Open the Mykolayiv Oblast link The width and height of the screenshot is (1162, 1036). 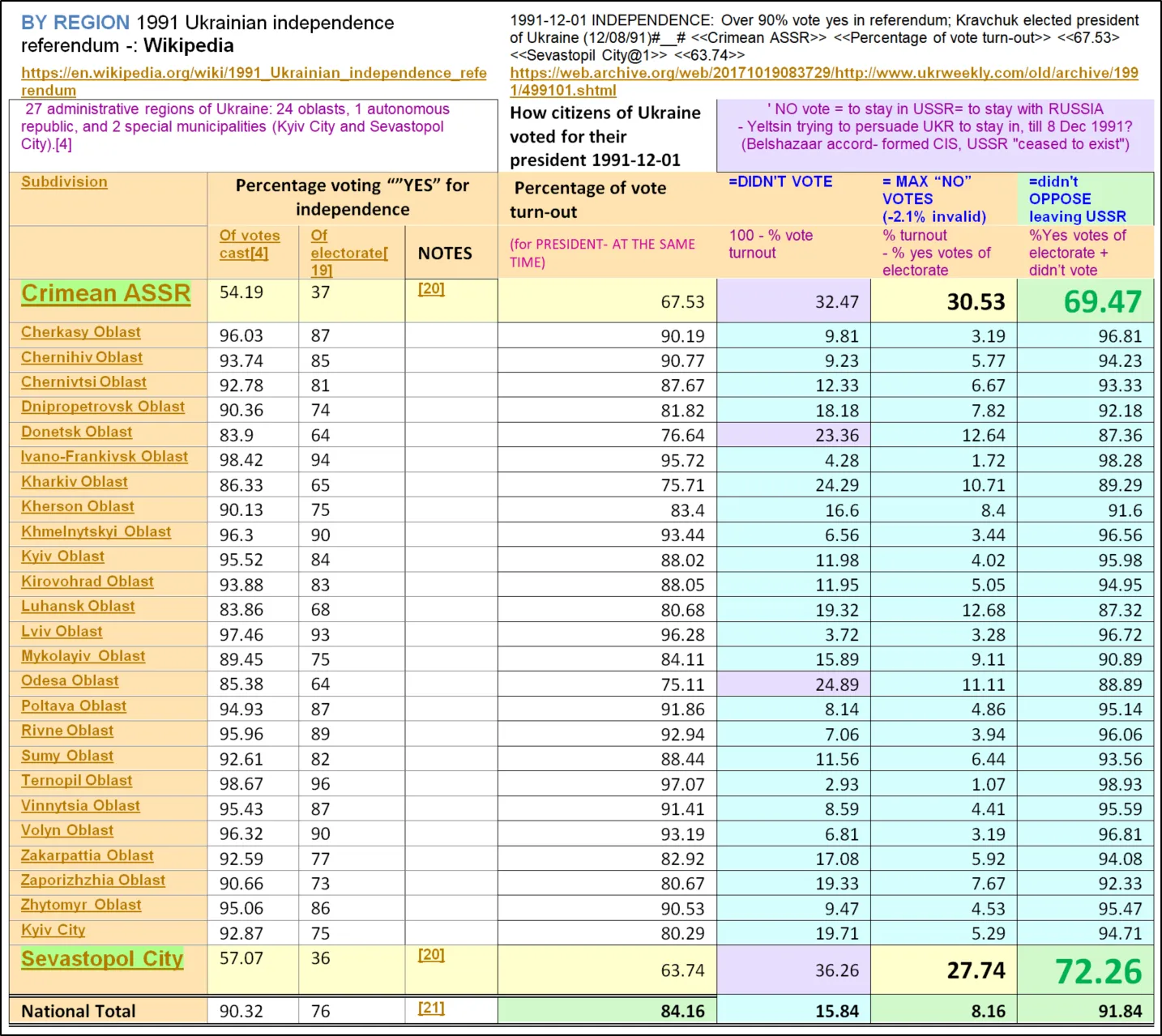click(83, 656)
